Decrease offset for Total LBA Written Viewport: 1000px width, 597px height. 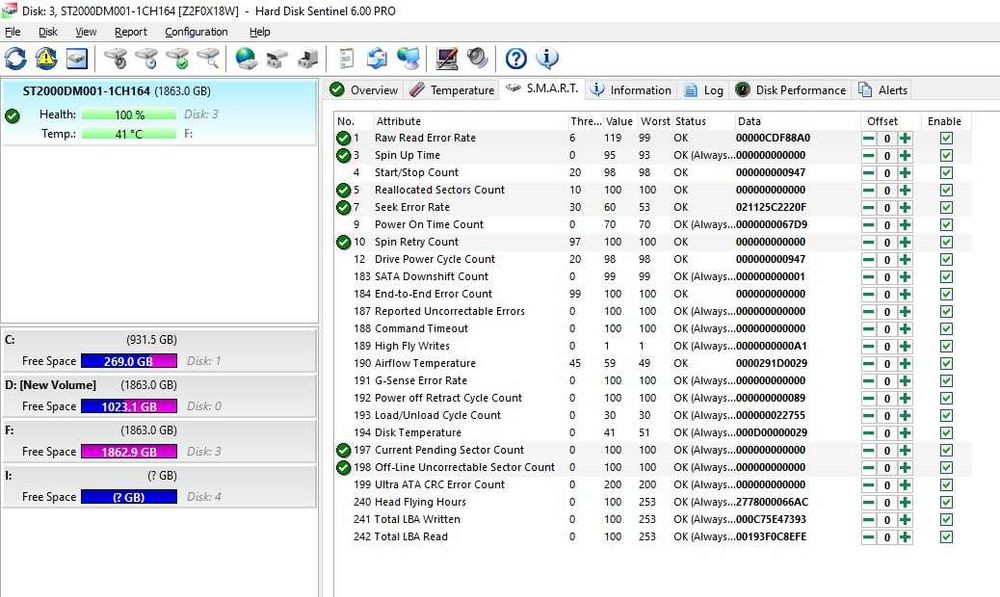pos(869,520)
